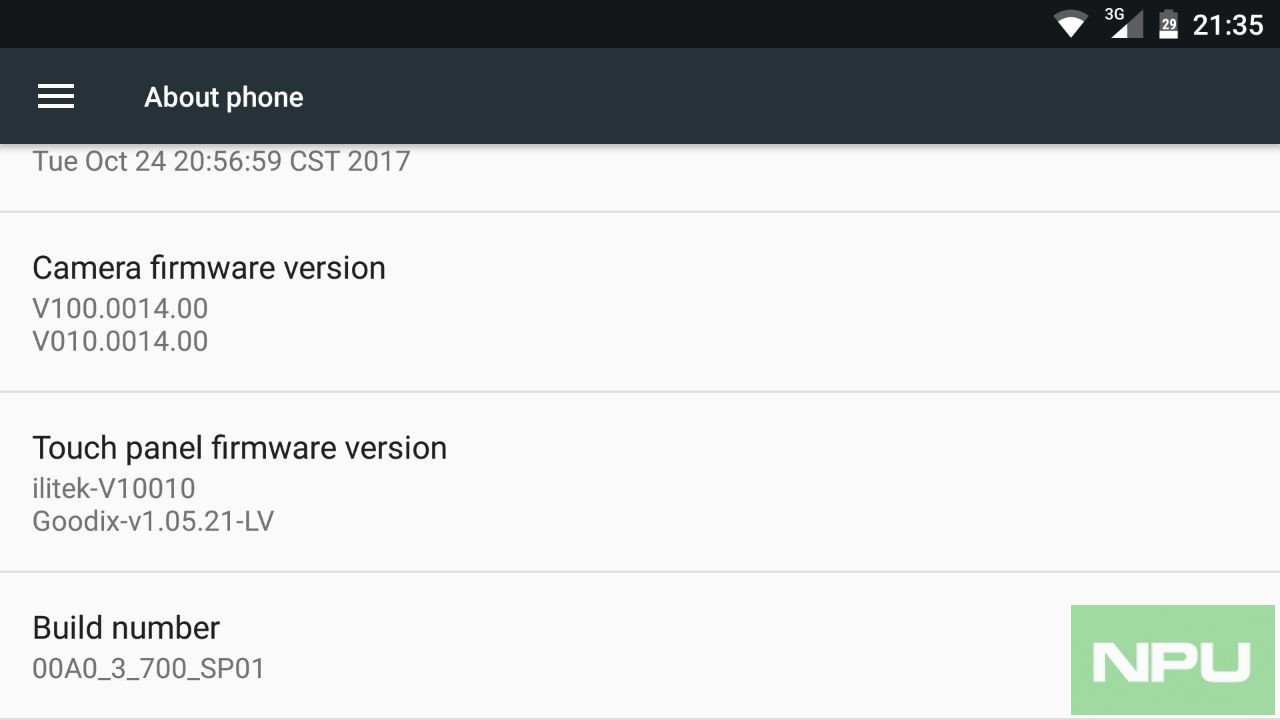Tap the Wi-Fi status icon
This screenshot has height=720, width=1280.
tap(1071, 24)
